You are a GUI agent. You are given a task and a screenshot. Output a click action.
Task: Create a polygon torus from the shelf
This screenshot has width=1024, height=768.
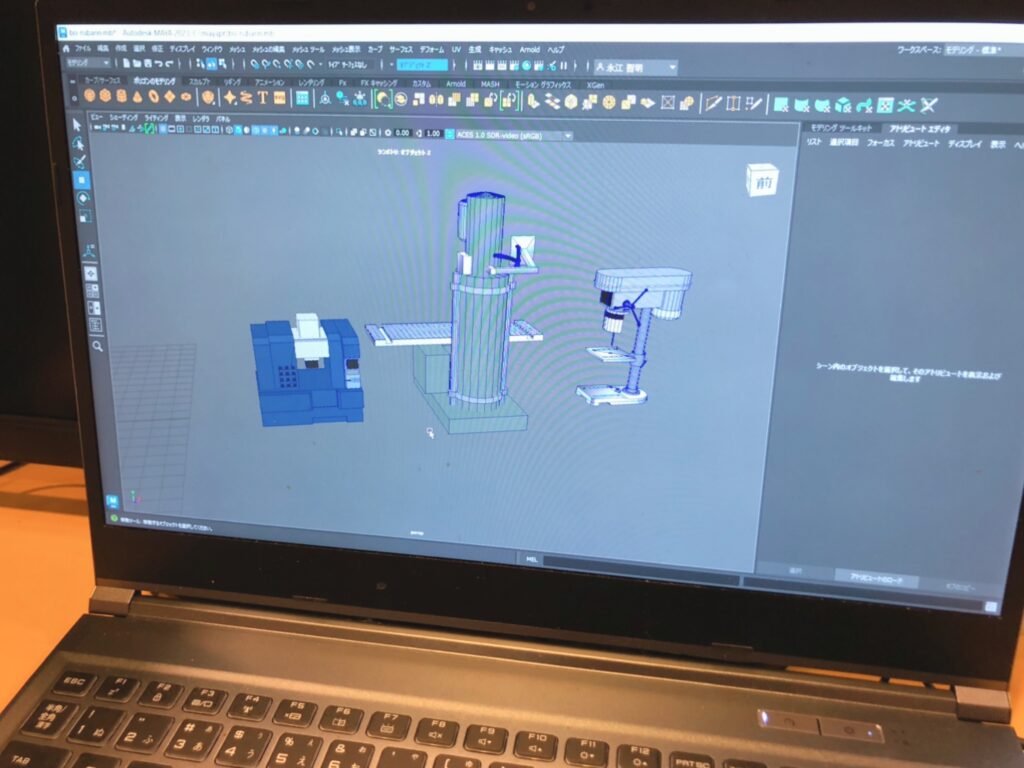click(x=153, y=97)
